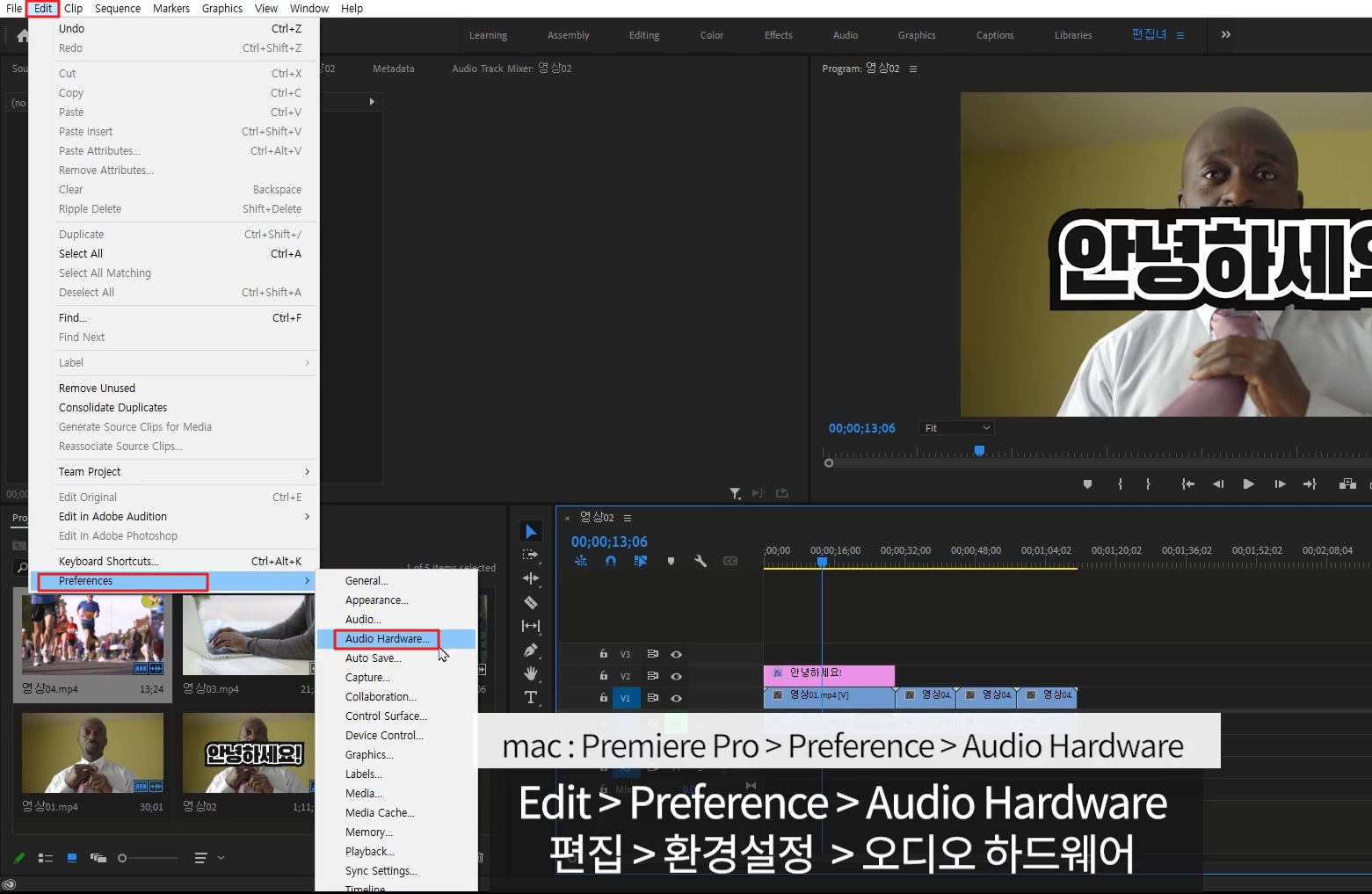Switch project panel to list view
Viewport: 1372px width, 894px height.
pyautogui.click(x=46, y=858)
